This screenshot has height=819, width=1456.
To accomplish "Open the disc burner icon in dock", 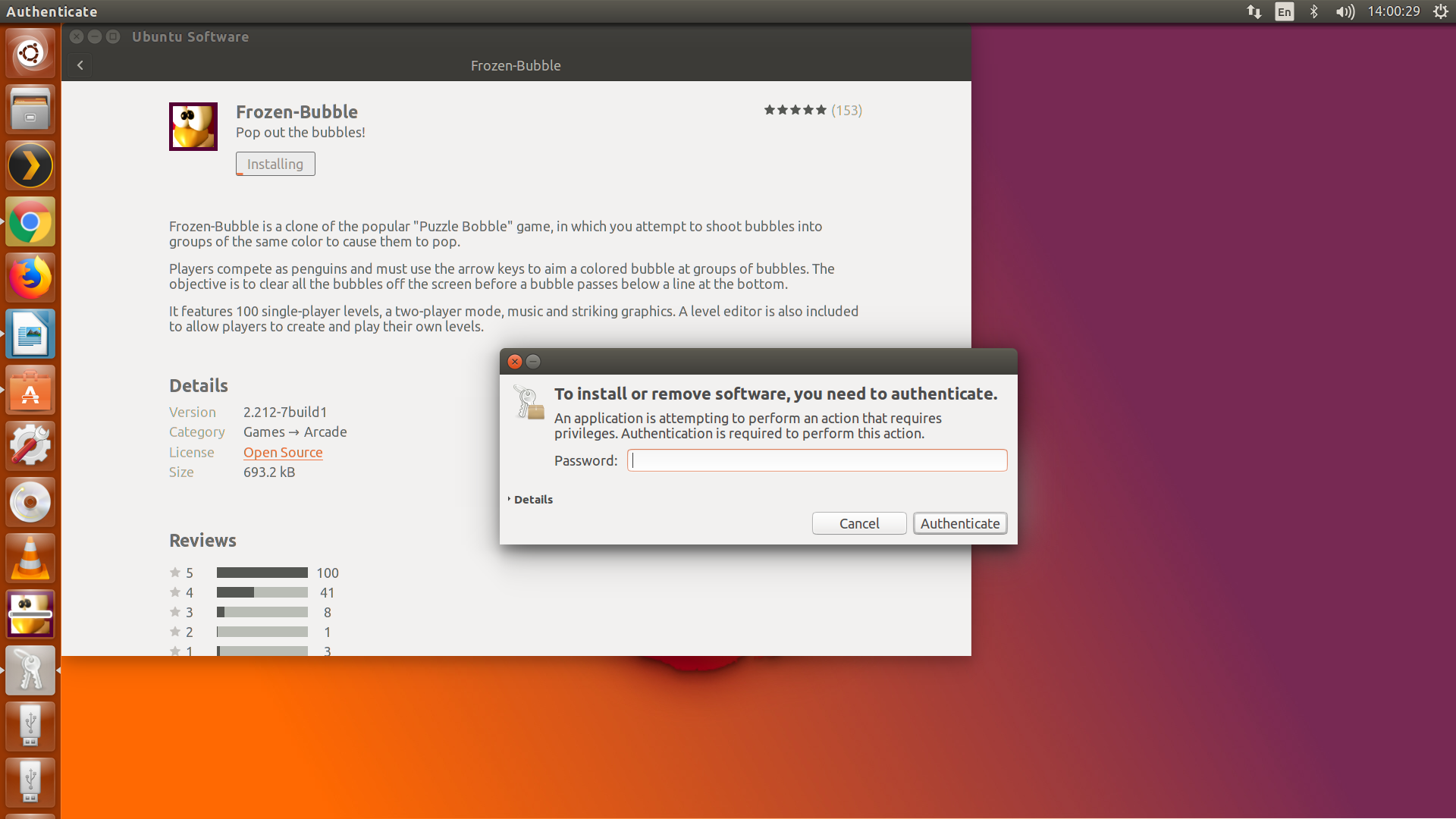I will (x=30, y=502).
